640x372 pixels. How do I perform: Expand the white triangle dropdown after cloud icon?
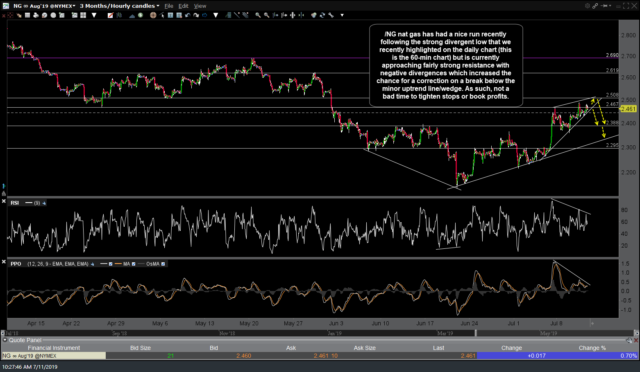[x=216, y=15]
